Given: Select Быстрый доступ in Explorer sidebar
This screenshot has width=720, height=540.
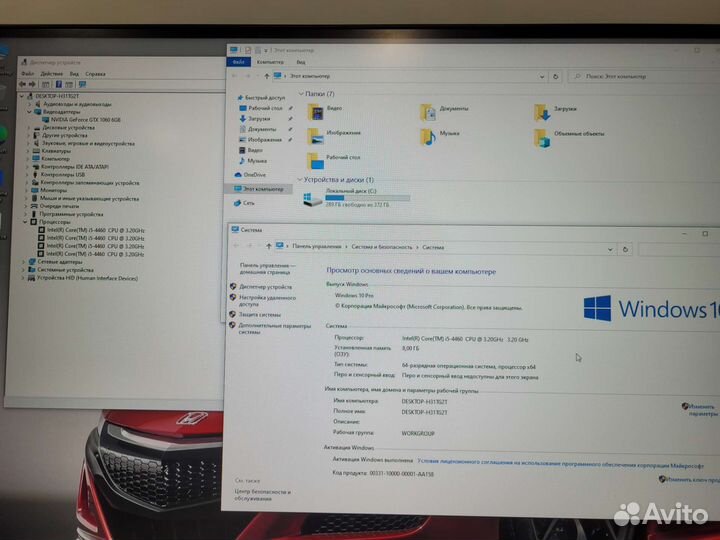Looking at the screenshot, I should [265, 98].
